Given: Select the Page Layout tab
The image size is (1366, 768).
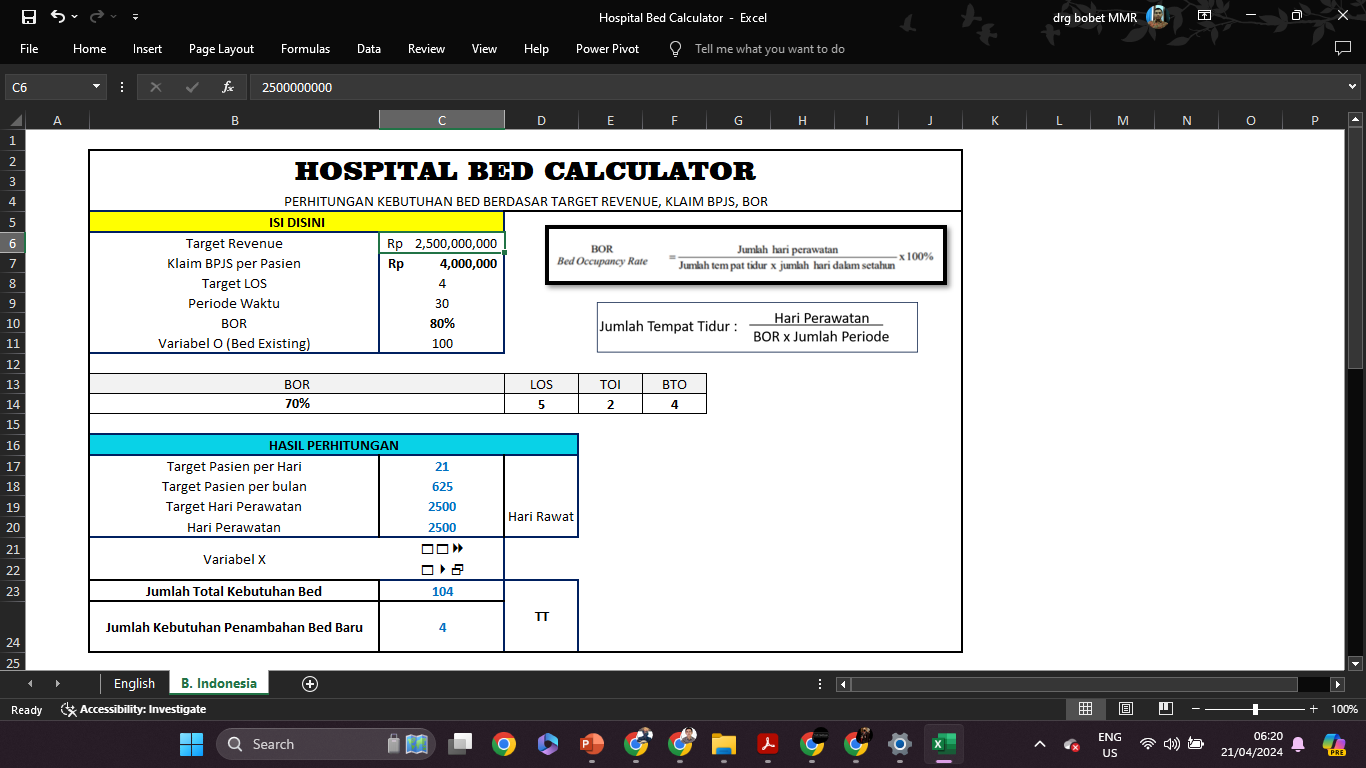Looking at the screenshot, I should [221, 49].
